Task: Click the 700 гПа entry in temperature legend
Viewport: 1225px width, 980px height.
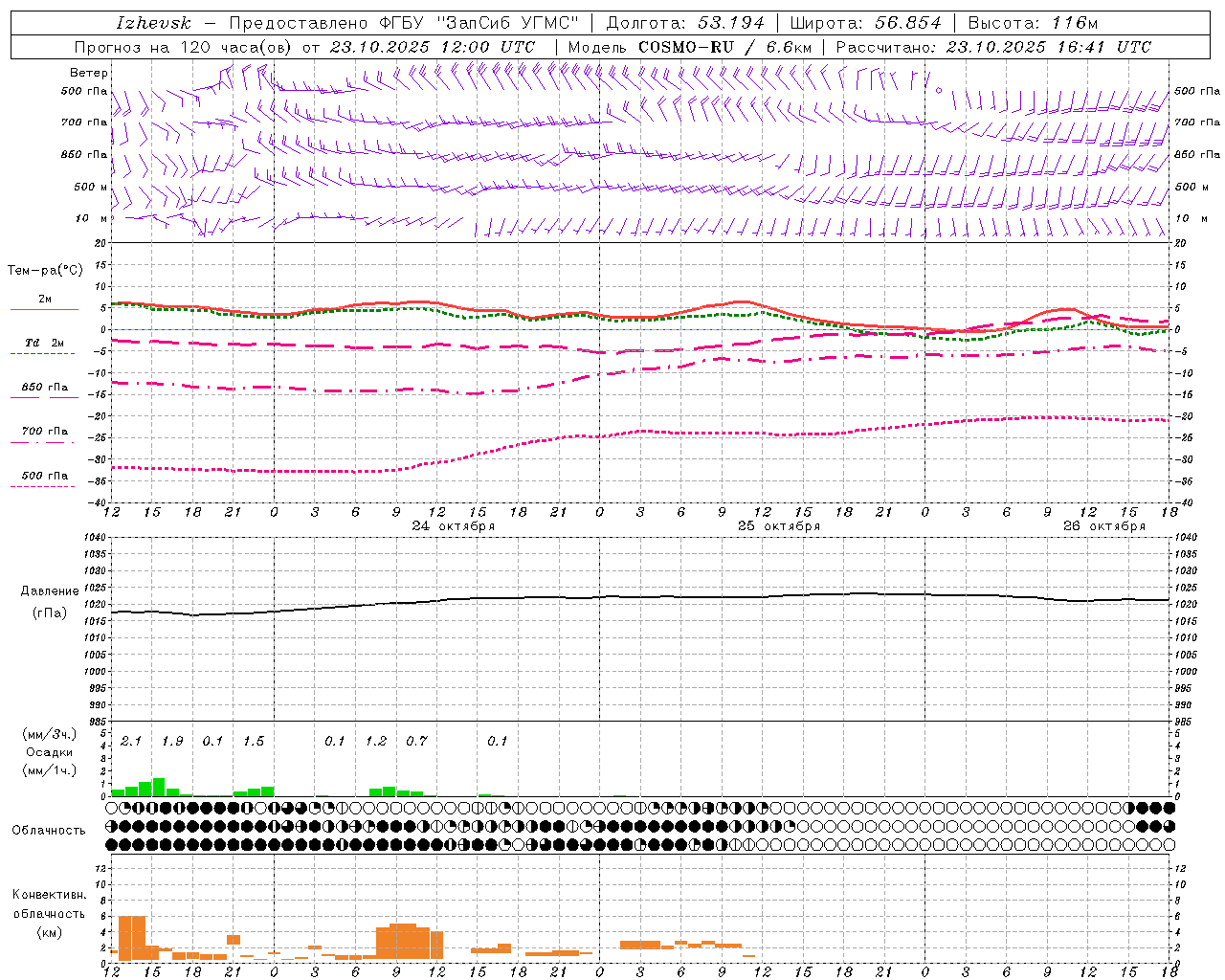Action: coord(45,431)
